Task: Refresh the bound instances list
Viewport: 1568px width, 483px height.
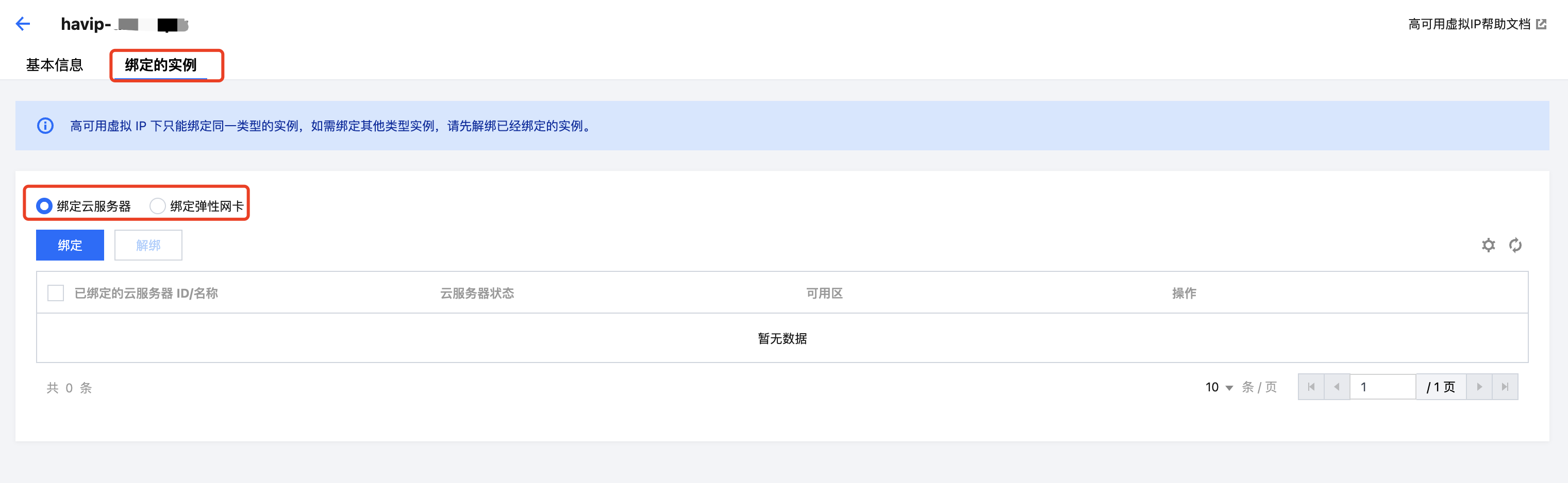Action: (1515, 245)
